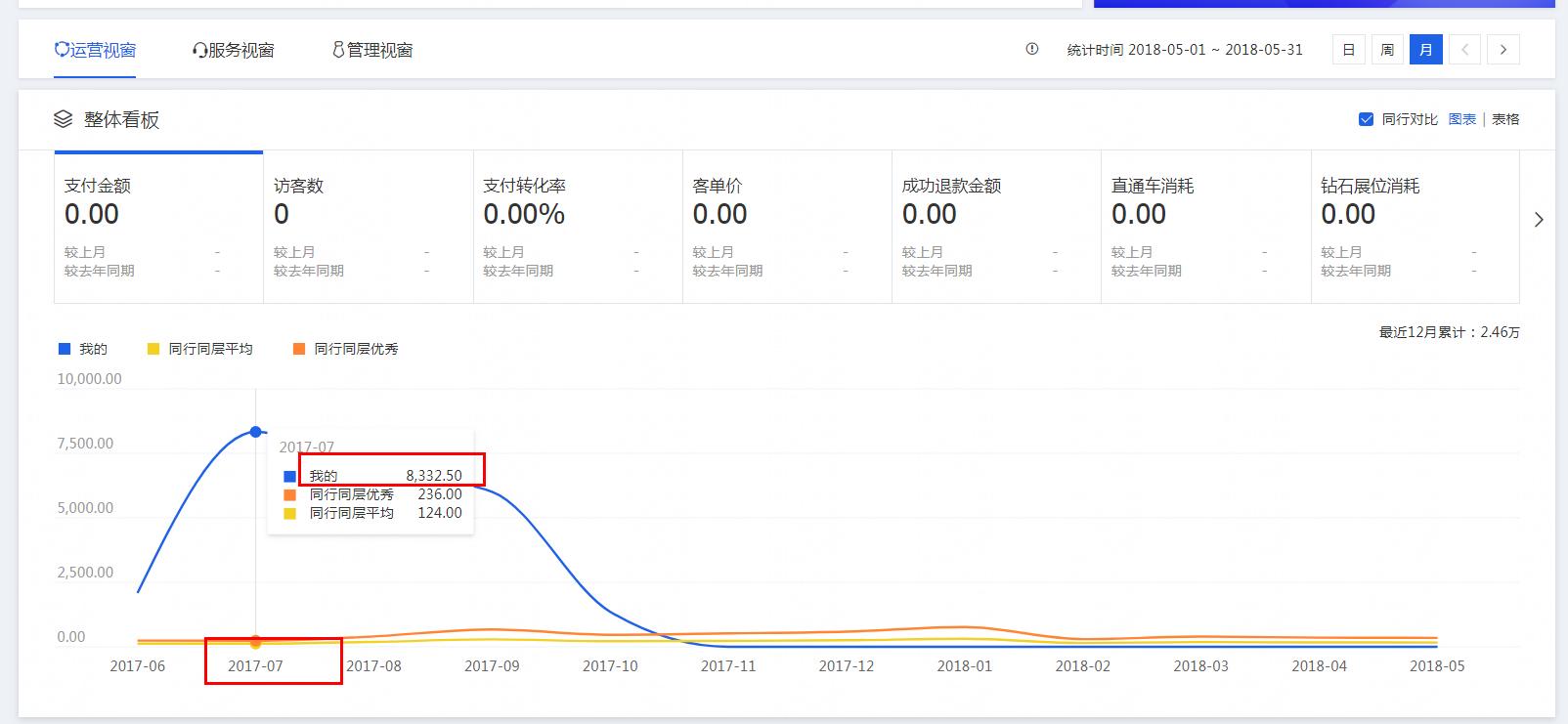Click the 2,500.00 y-axis label
Screen dimensions: 1568x724
pos(86,573)
